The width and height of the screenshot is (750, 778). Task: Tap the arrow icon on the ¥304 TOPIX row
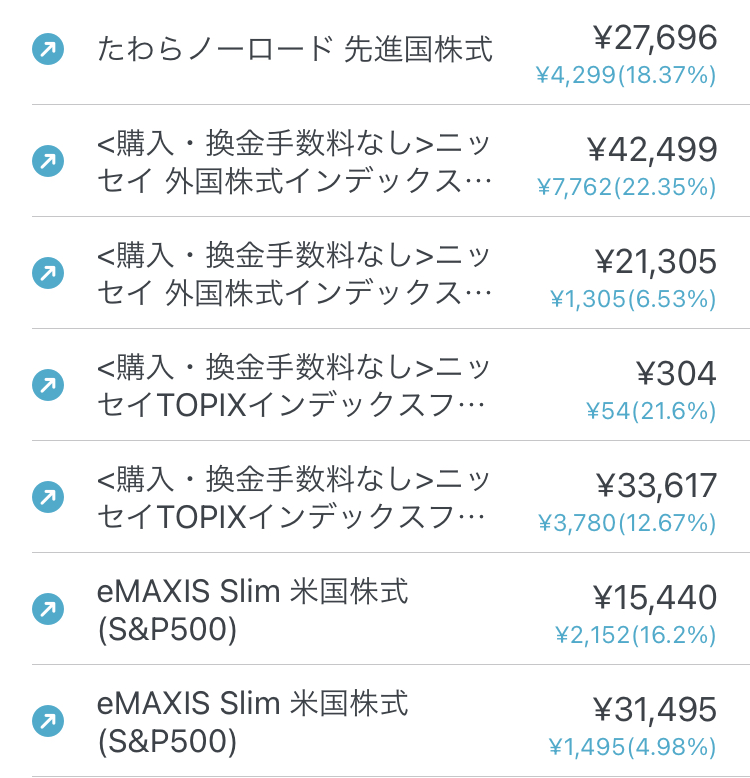pyautogui.click(x=48, y=385)
